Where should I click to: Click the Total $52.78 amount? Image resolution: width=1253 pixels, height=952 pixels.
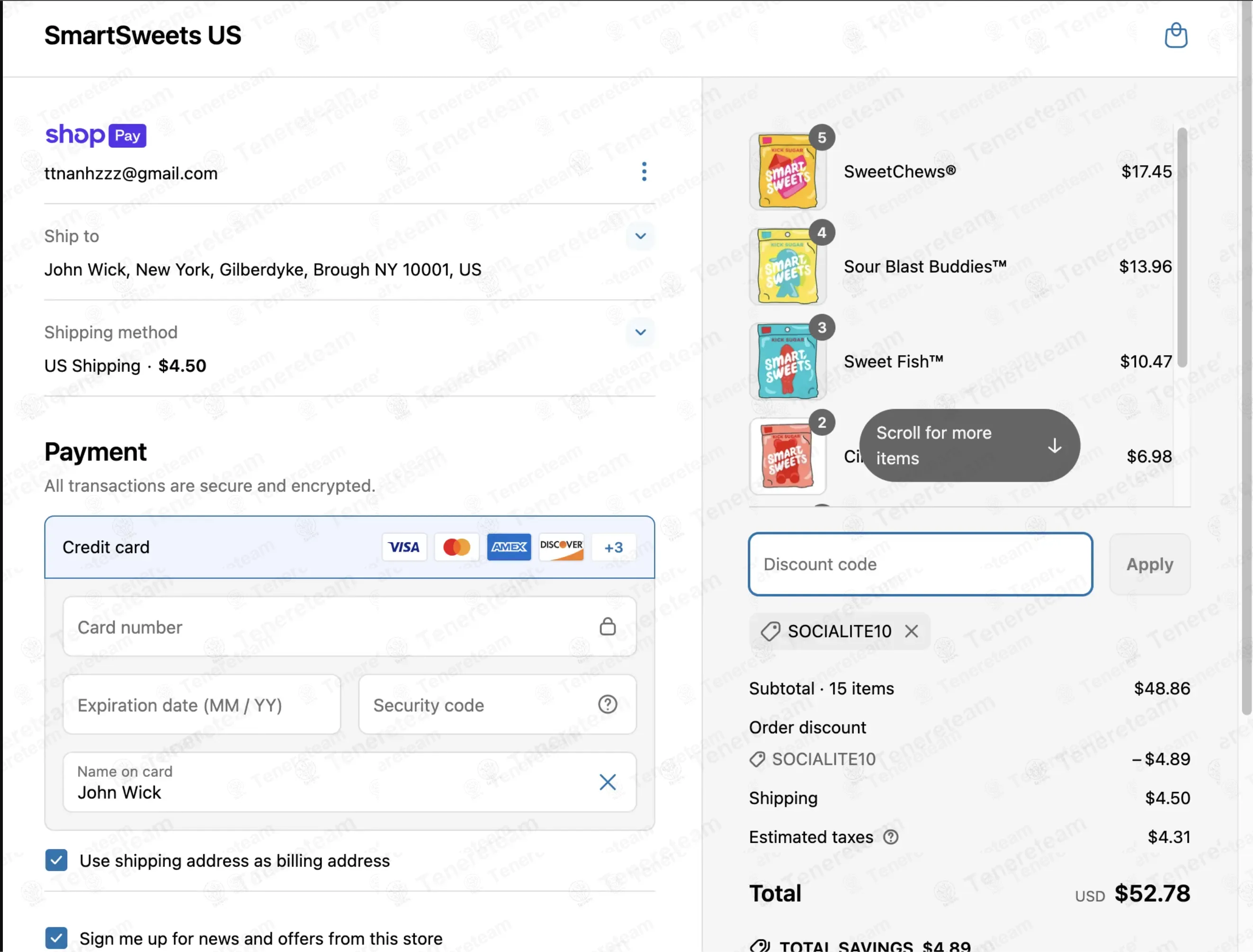(x=1152, y=893)
